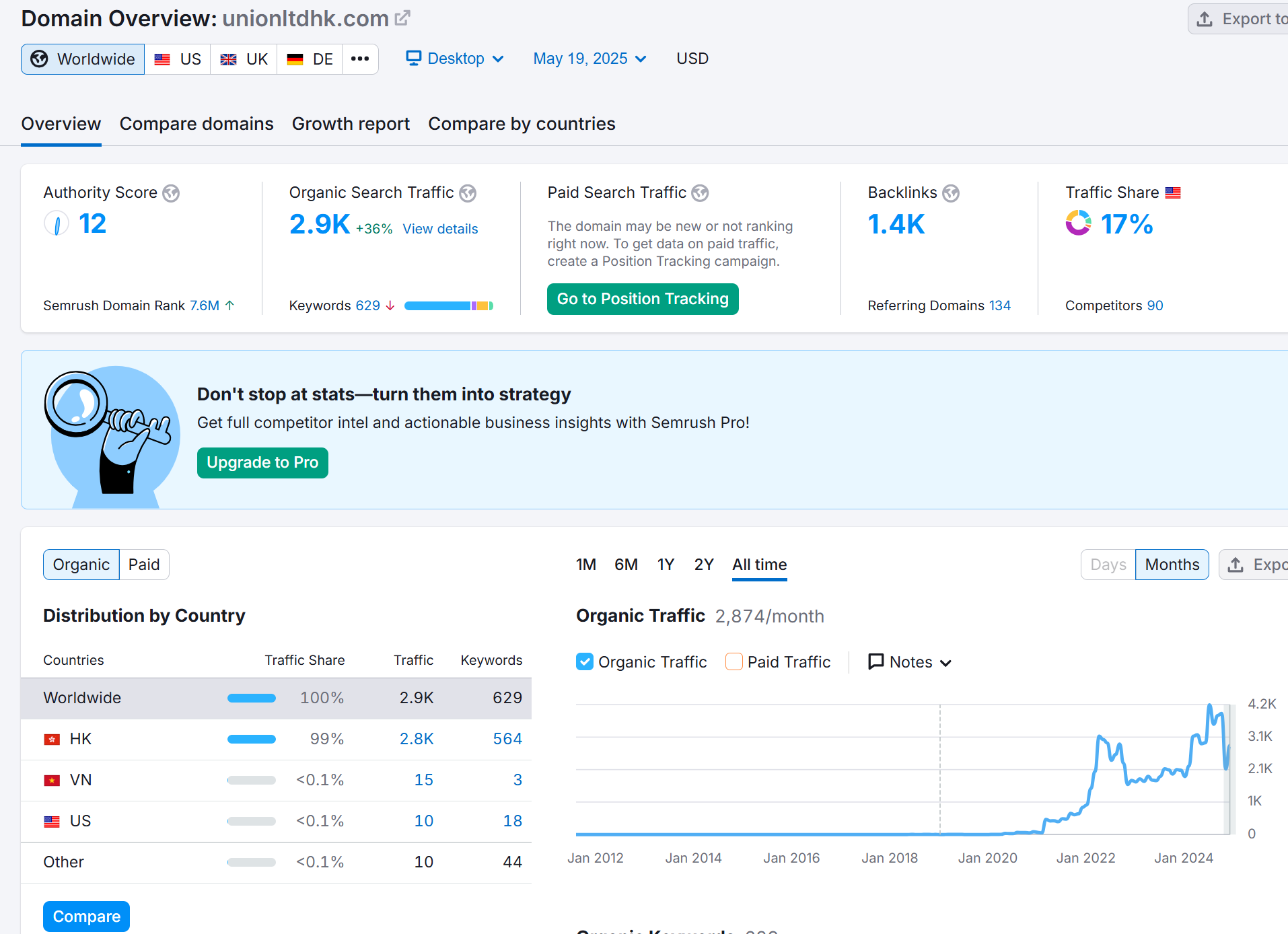Click the 7.6M domain rank link

(205, 306)
